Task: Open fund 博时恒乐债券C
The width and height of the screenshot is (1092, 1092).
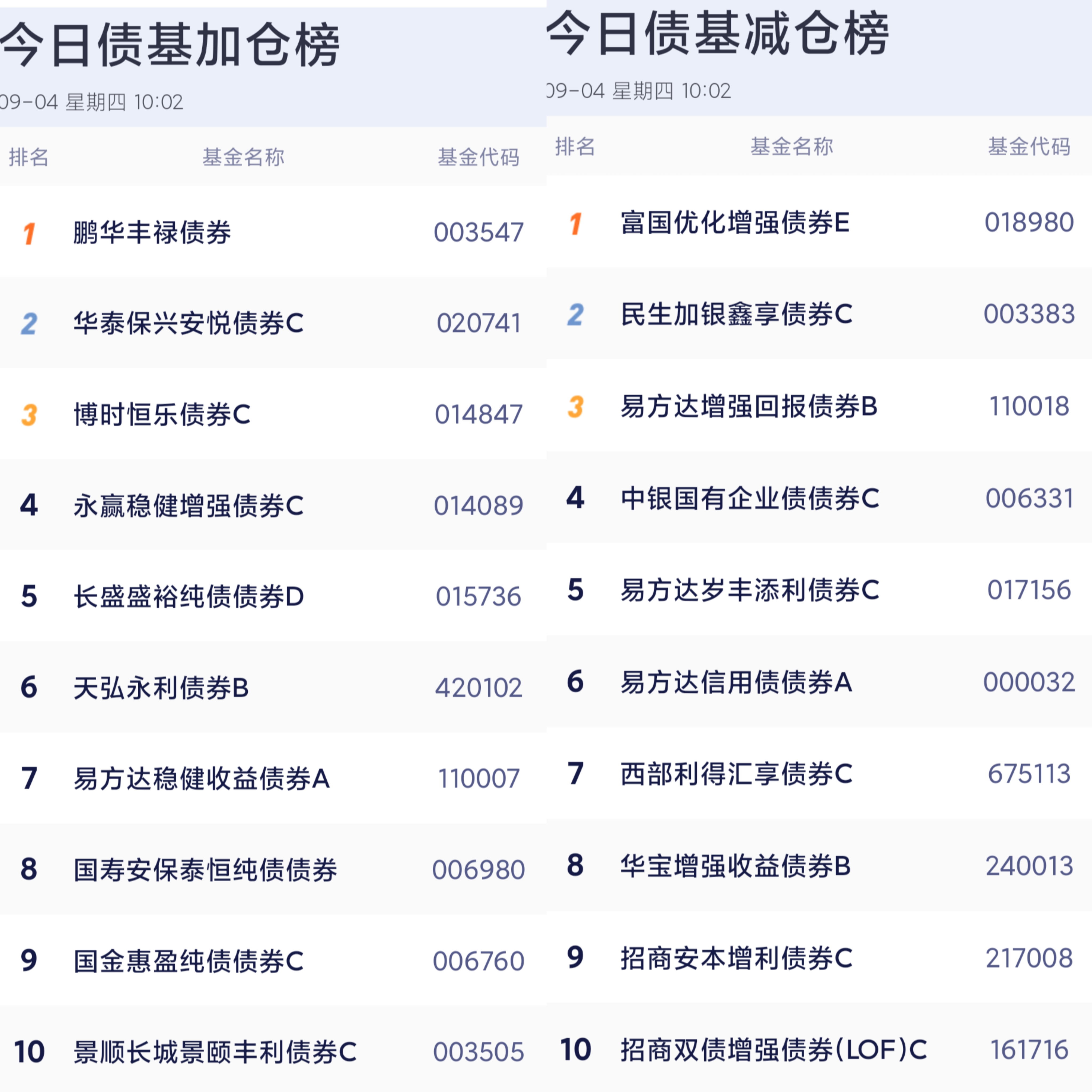Action: point(162,414)
